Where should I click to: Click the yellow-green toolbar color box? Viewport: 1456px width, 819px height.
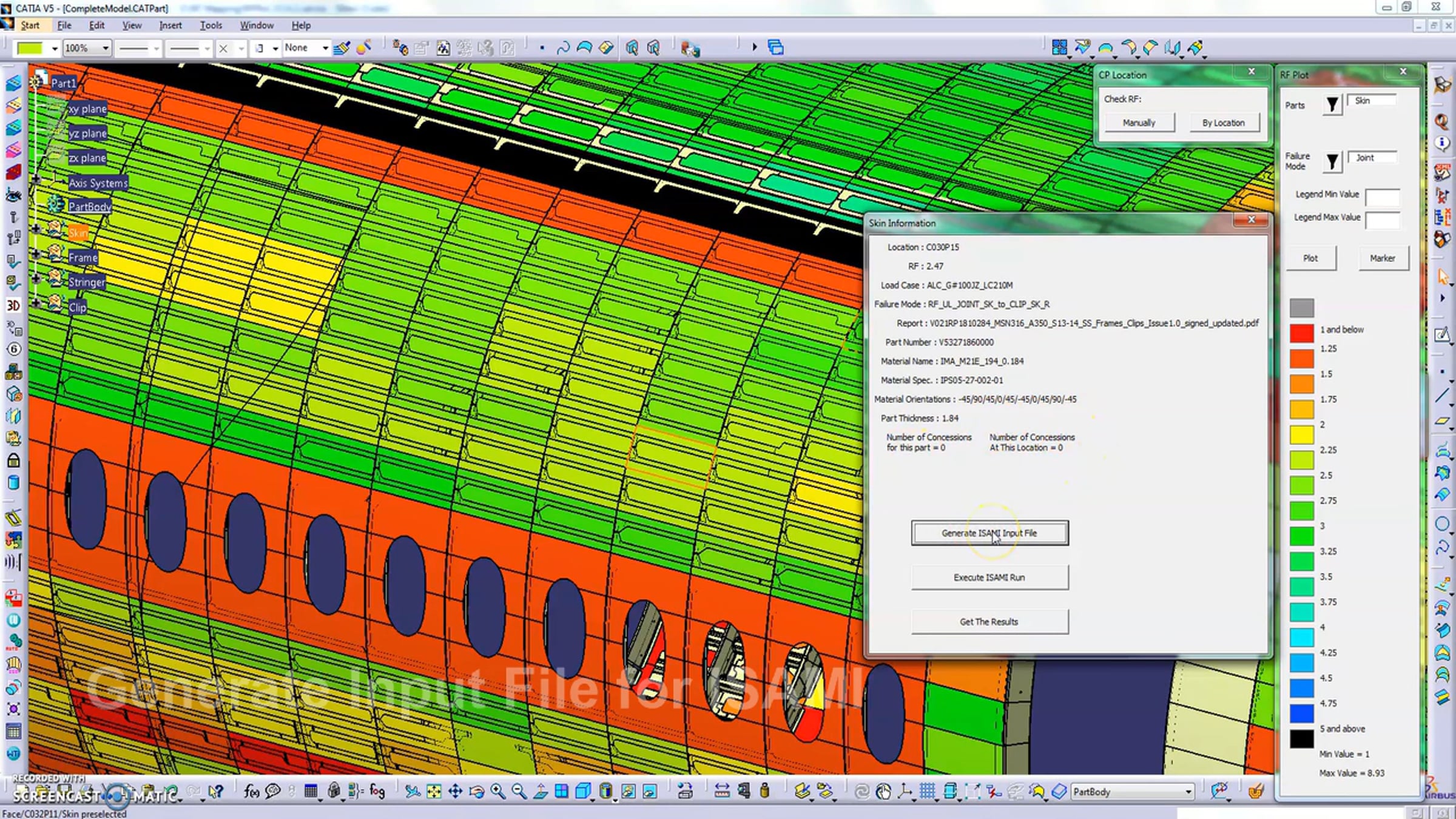[x=30, y=48]
